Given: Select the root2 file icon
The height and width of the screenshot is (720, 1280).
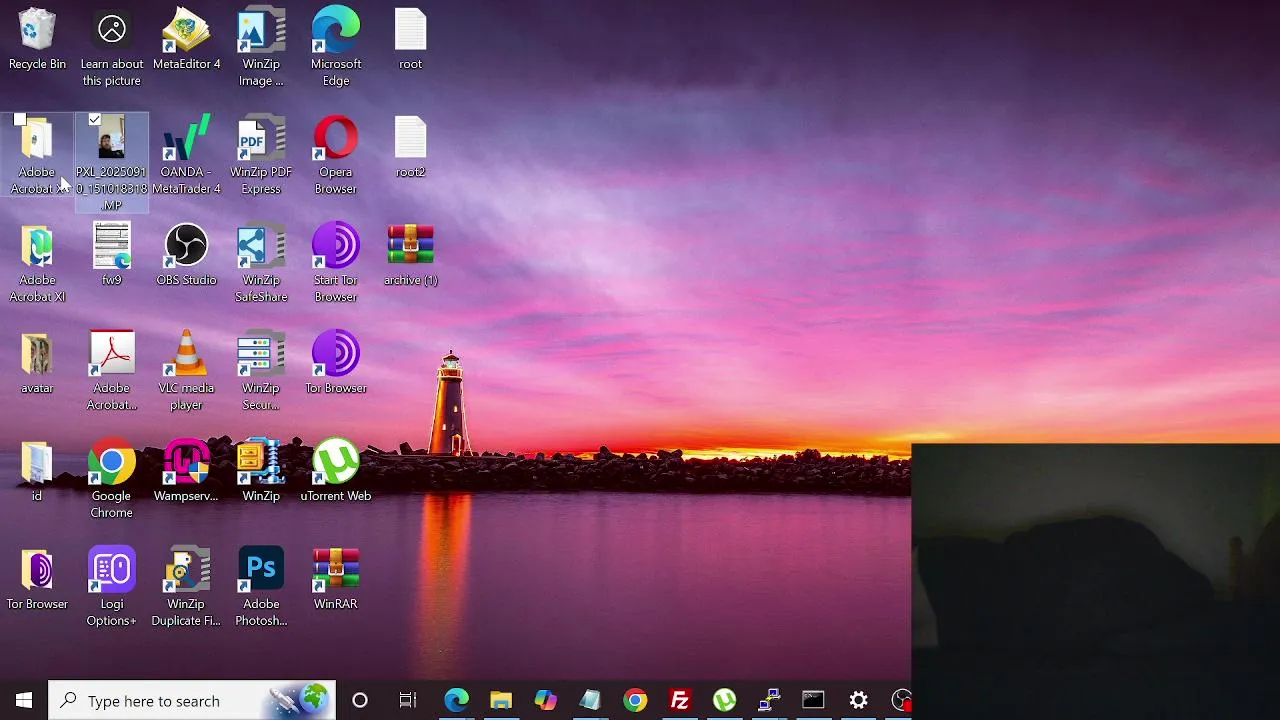Looking at the screenshot, I should 410,148.
